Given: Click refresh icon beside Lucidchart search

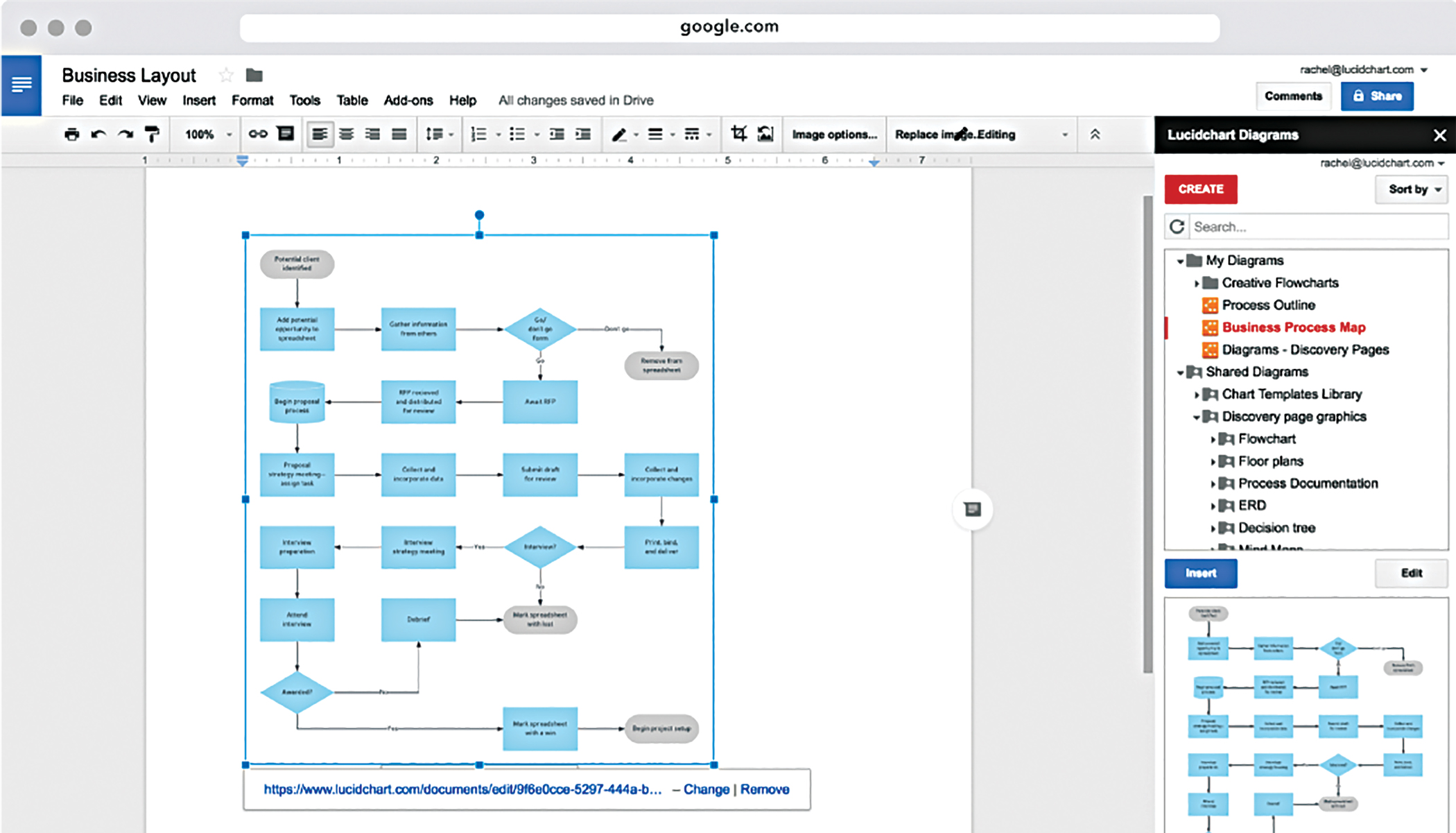Looking at the screenshot, I should [1177, 227].
